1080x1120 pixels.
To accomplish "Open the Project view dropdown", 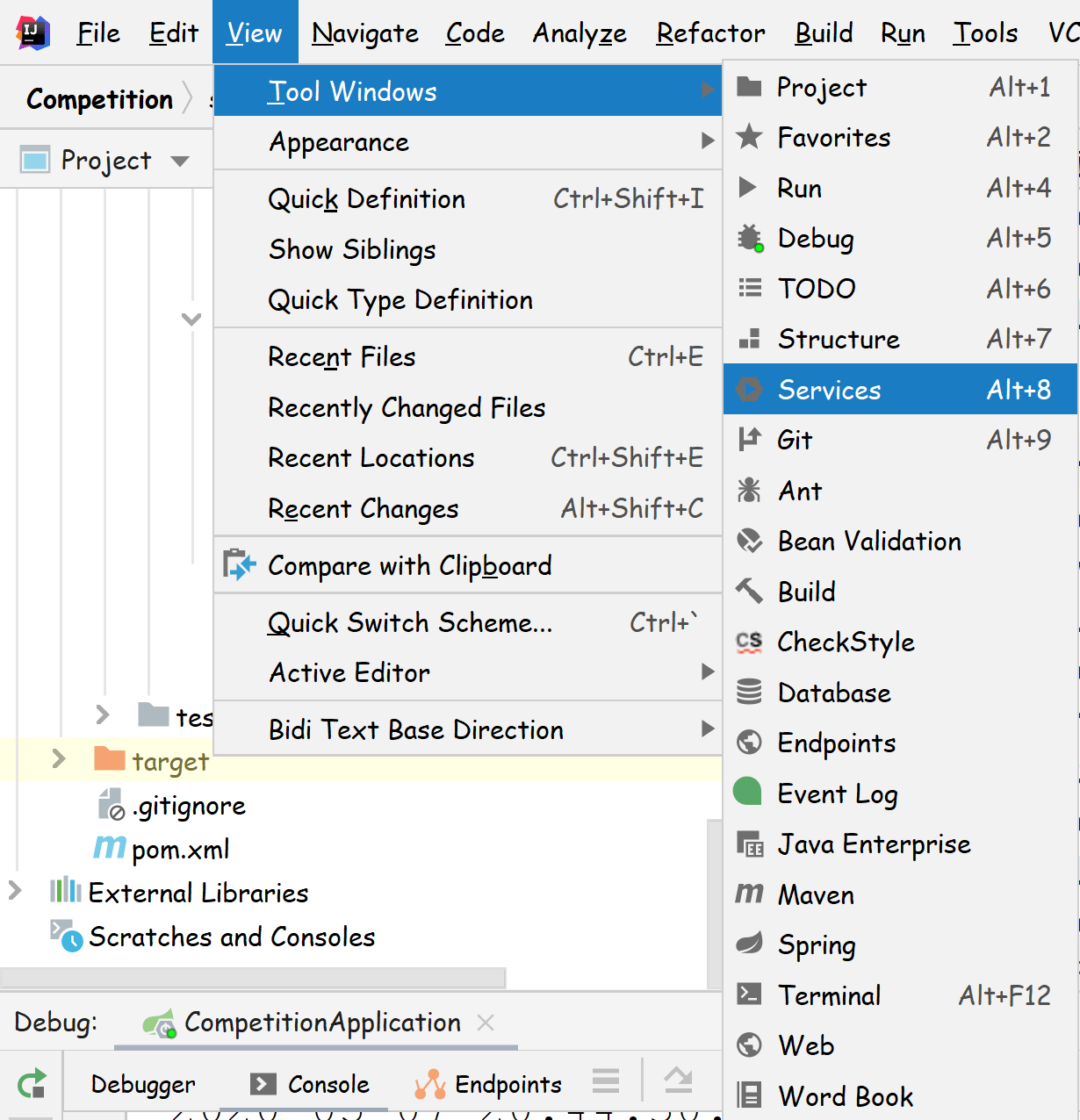I will point(180,161).
